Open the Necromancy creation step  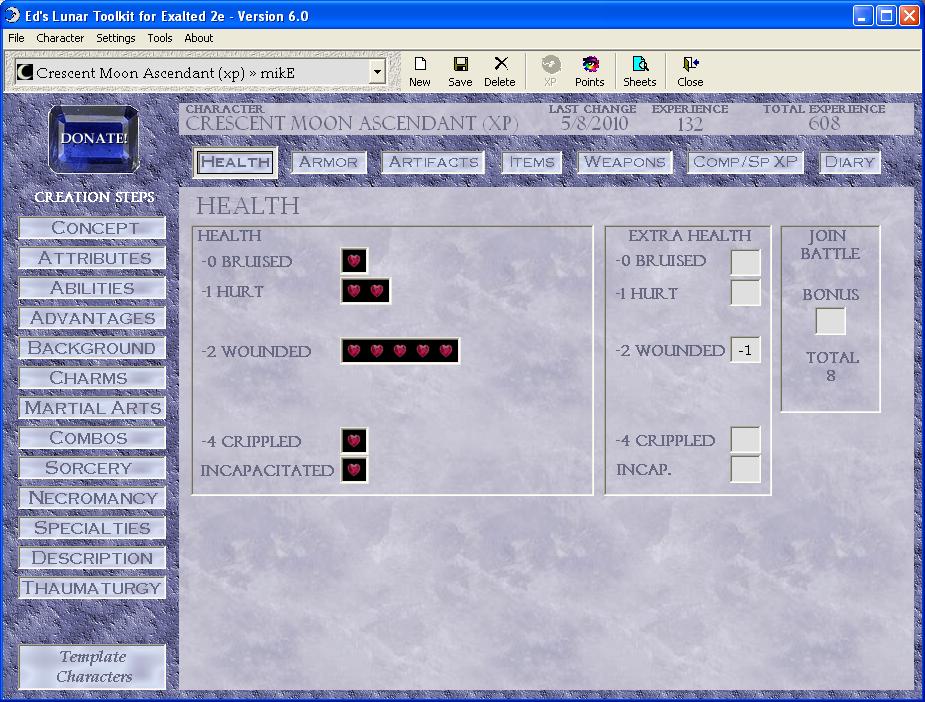coord(93,498)
